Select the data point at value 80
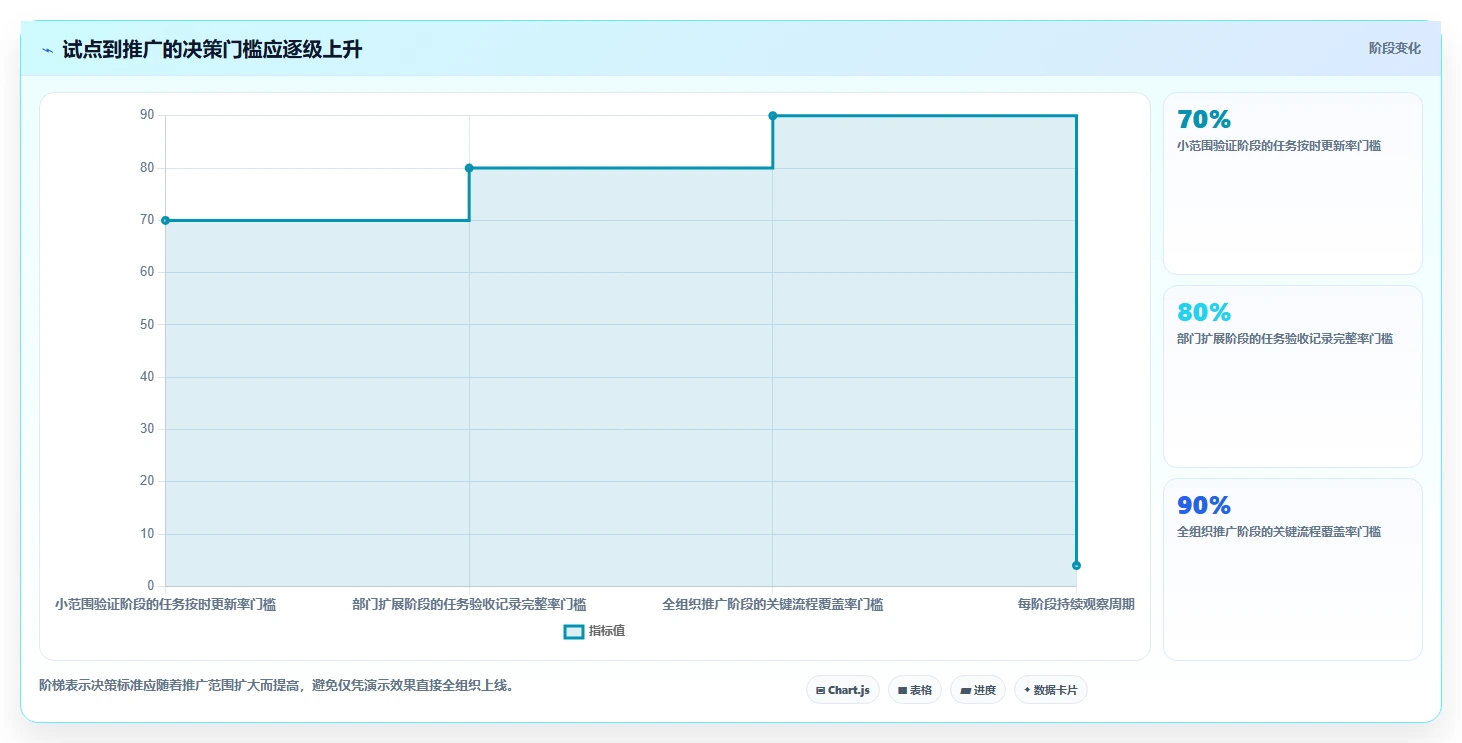1462x743 pixels. (469, 168)
